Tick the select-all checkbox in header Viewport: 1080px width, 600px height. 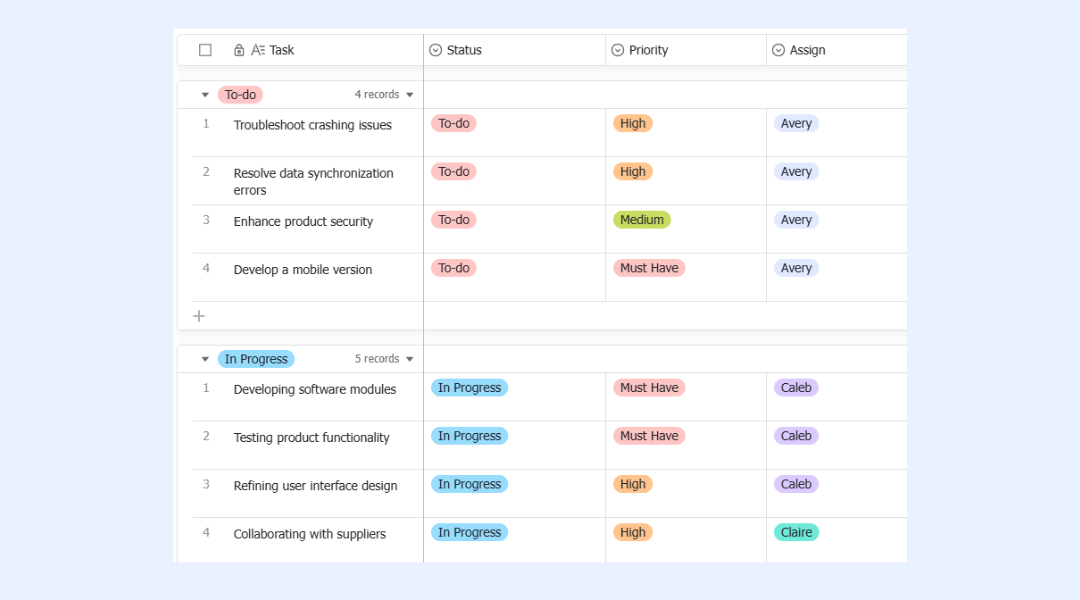(x=205, y=50)
